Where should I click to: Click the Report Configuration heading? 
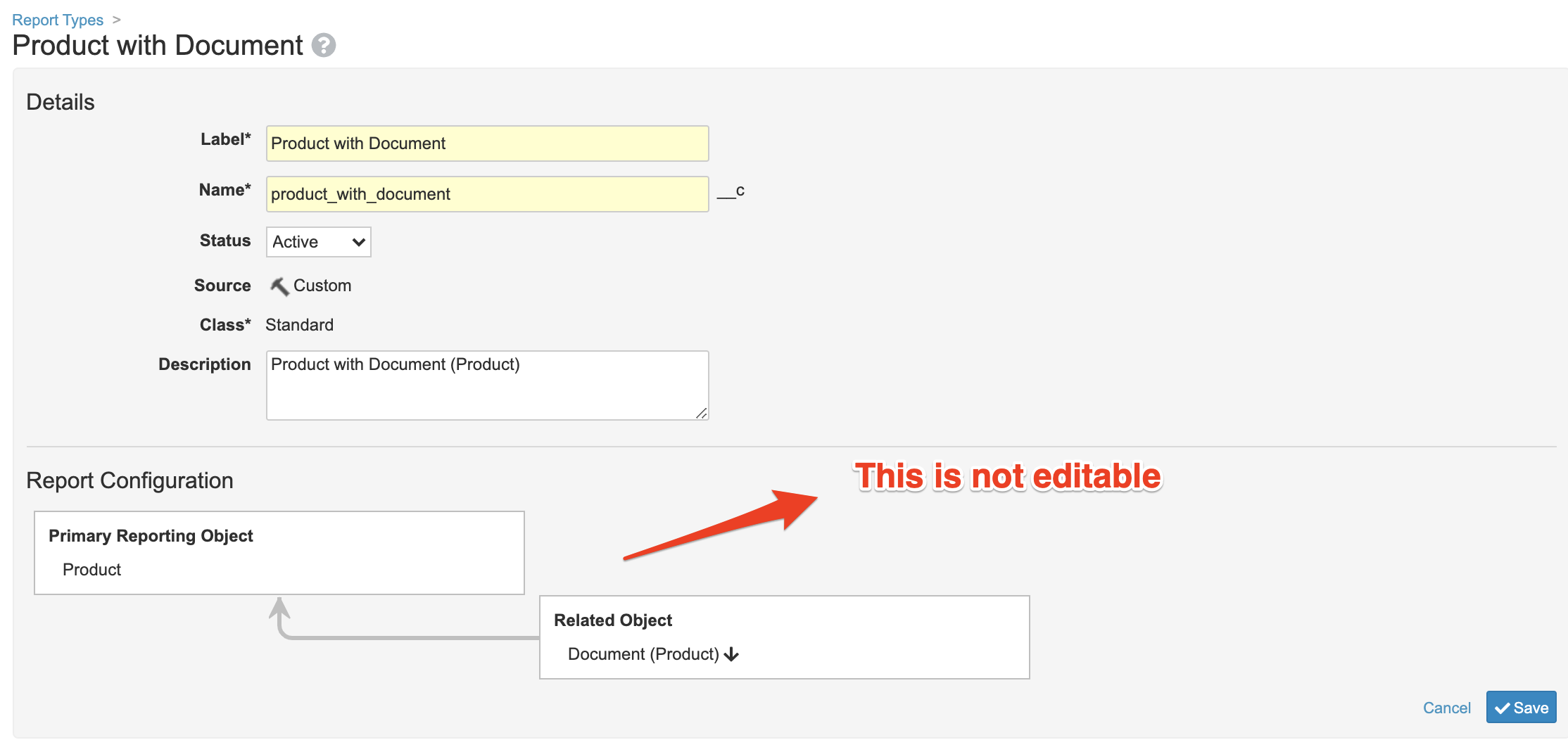pos(129,480)
